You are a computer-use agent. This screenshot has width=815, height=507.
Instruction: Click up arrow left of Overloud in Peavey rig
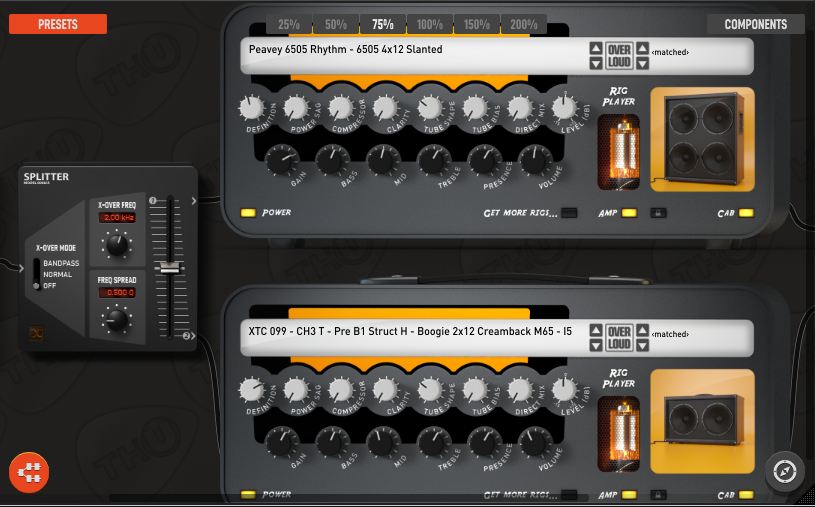[x=596, y=48]
